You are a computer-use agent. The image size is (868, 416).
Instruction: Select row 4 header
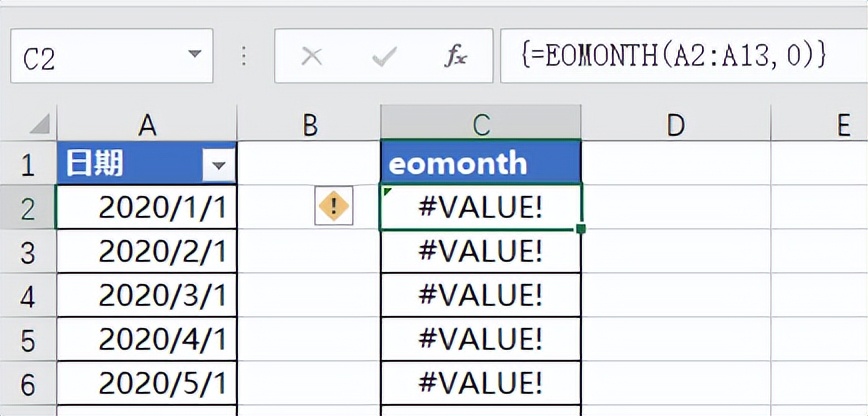coord(28,295)
